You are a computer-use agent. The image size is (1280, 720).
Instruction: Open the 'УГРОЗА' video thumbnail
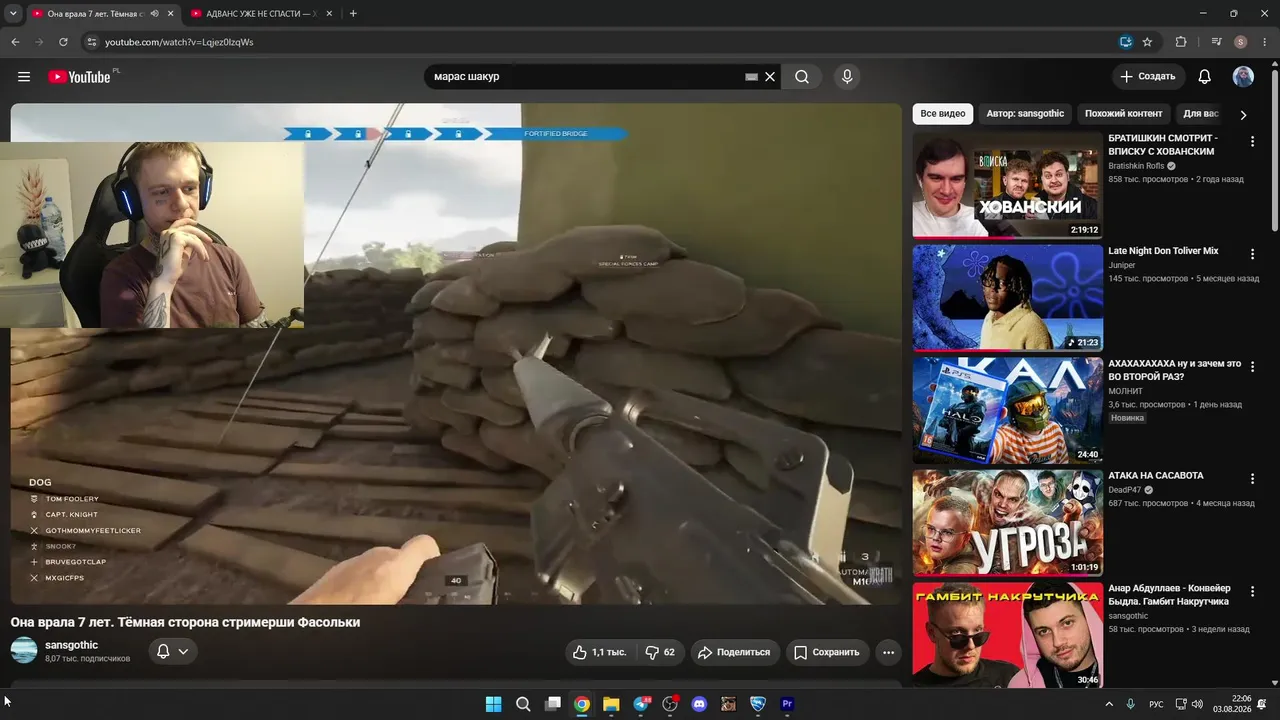(x=1007, y=523)
